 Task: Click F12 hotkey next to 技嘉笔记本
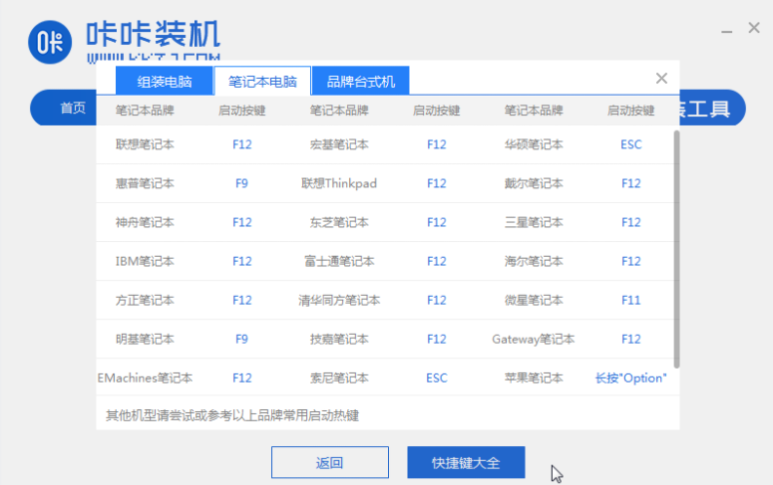[x=436, y=339]
